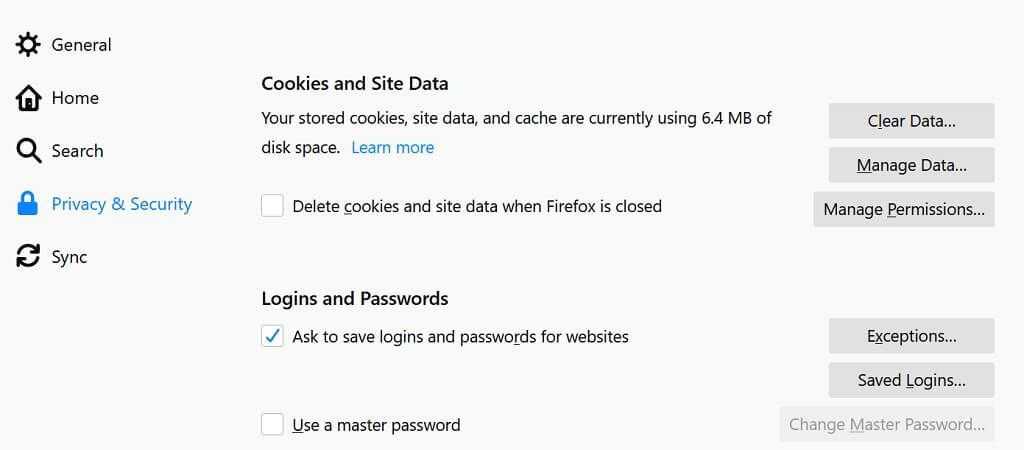Image resolution: width=1024 pixels, height=450 pixels.
Task: View the Saved Logins list
Action: (x=911, y=380)
